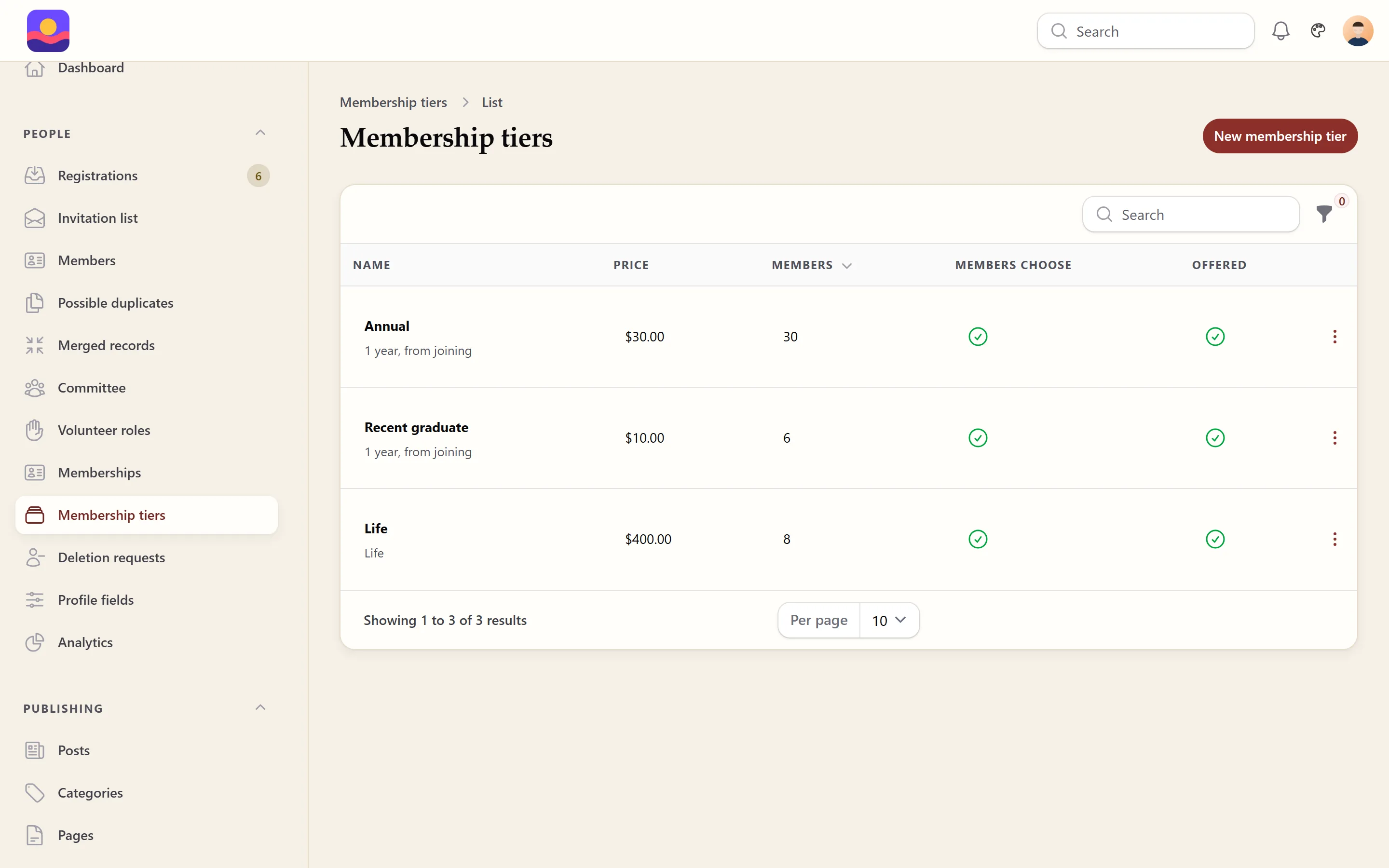Click the Dashboard home icon
Viewport: 1389px width, 868px height.
[x=34, y=68]
